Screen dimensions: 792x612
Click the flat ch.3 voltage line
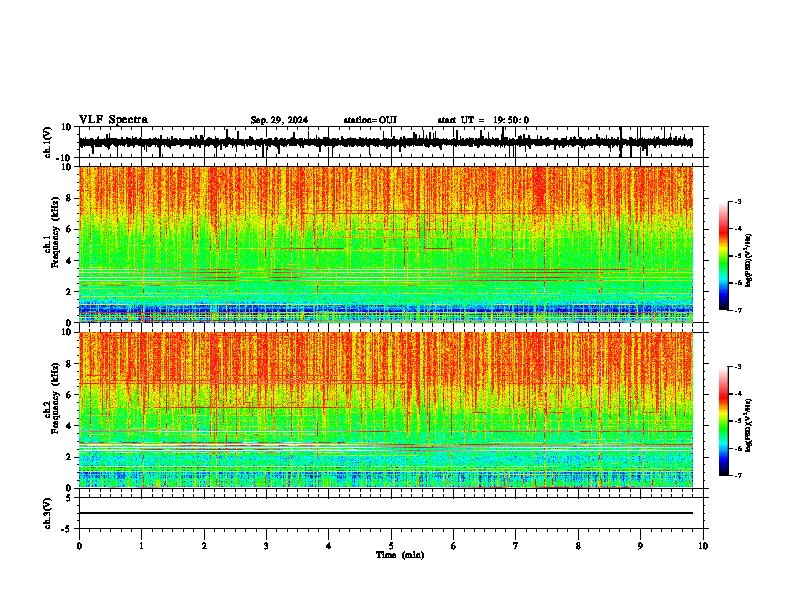click(x=386, y=513)
